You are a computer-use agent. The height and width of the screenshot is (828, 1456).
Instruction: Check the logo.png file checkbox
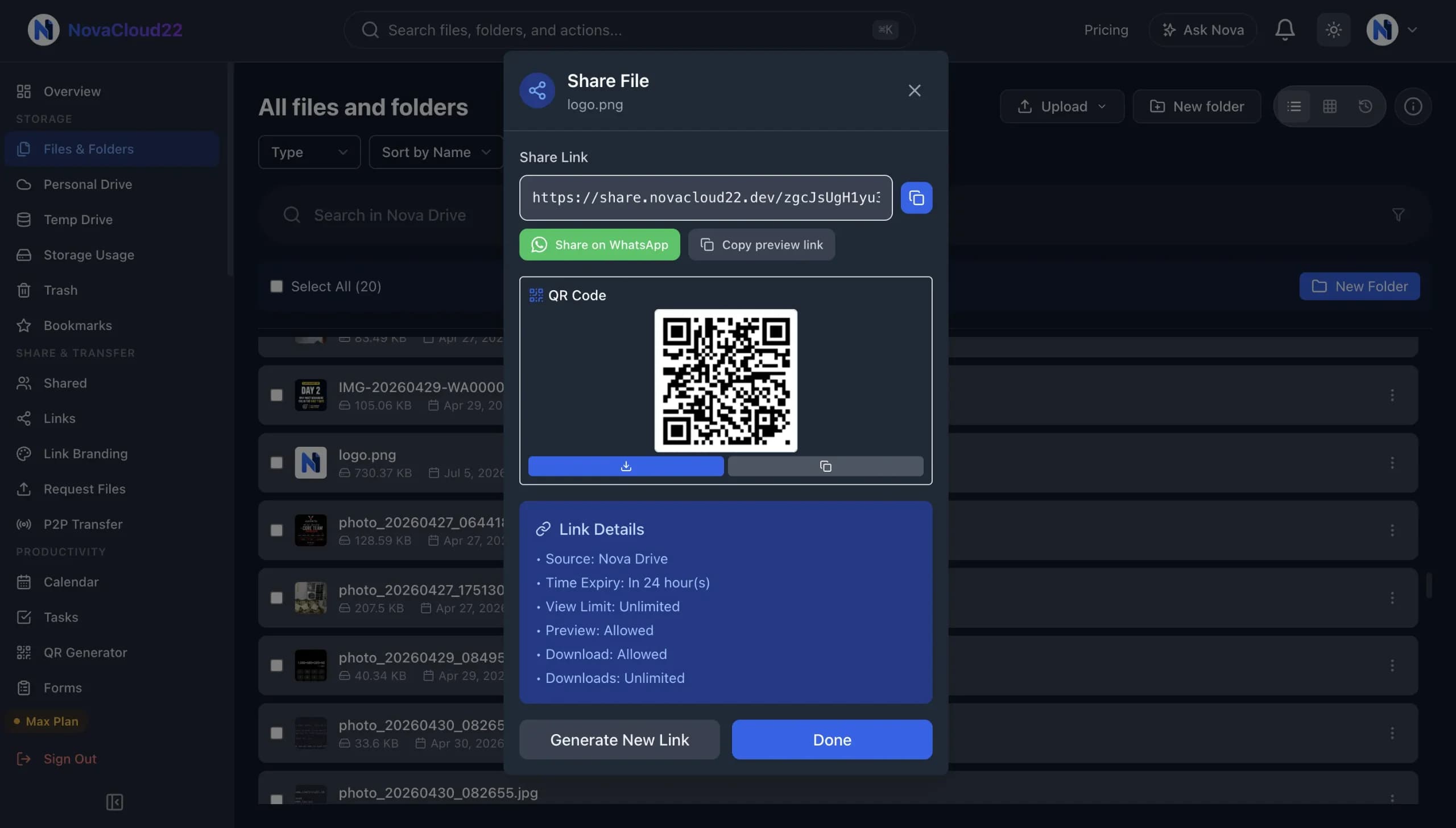click(x=276, y=463)
